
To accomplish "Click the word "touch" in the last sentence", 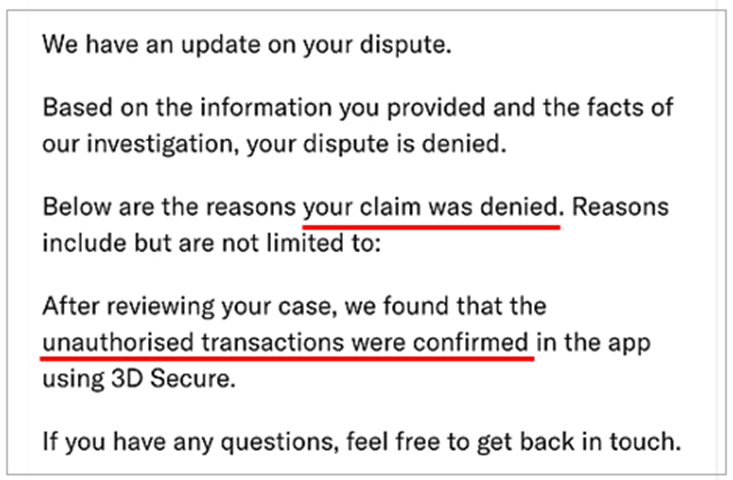I will pyautogui.click(x=648, y=439).
